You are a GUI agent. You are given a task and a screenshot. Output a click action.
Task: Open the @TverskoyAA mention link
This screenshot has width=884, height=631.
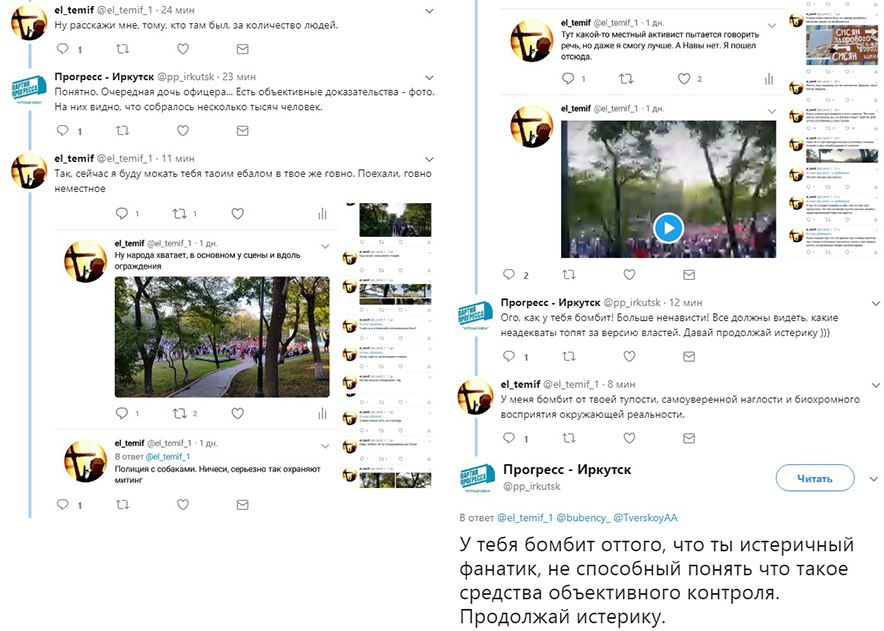pyautogui.click(x=646, y=517)
